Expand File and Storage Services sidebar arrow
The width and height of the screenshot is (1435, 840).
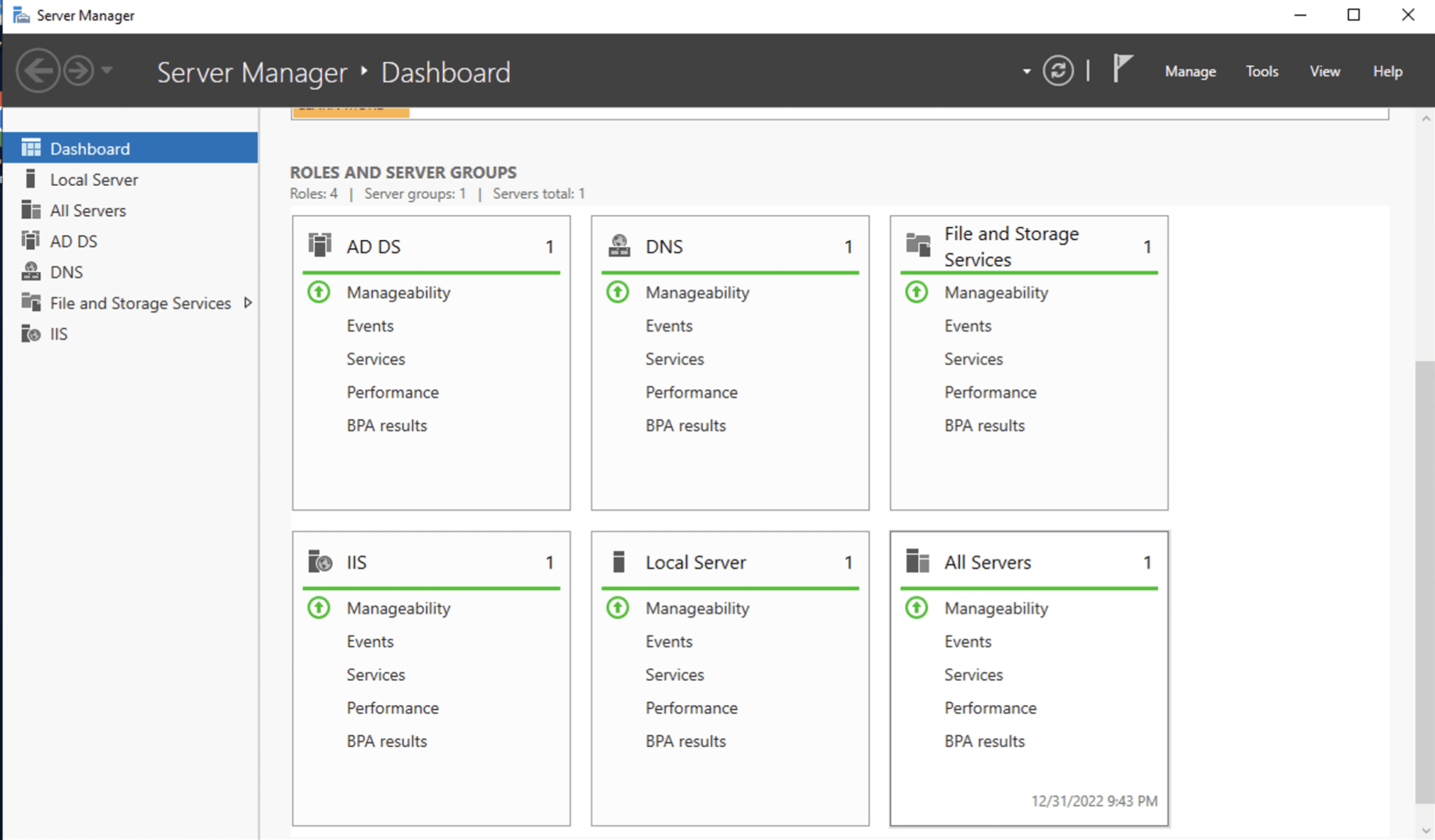[248, 303]
